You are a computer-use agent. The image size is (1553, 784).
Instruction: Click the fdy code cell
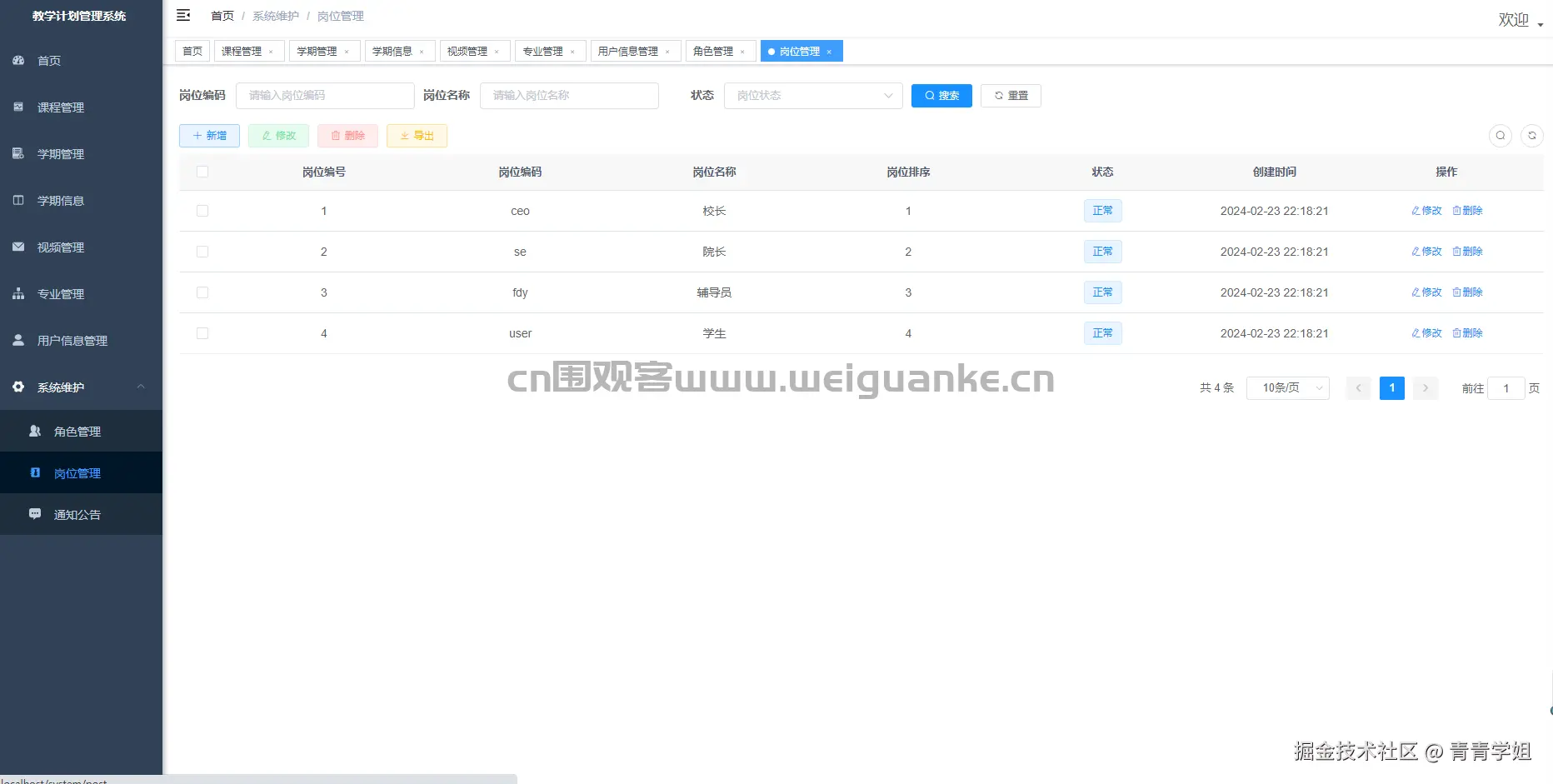coord(520,292)
